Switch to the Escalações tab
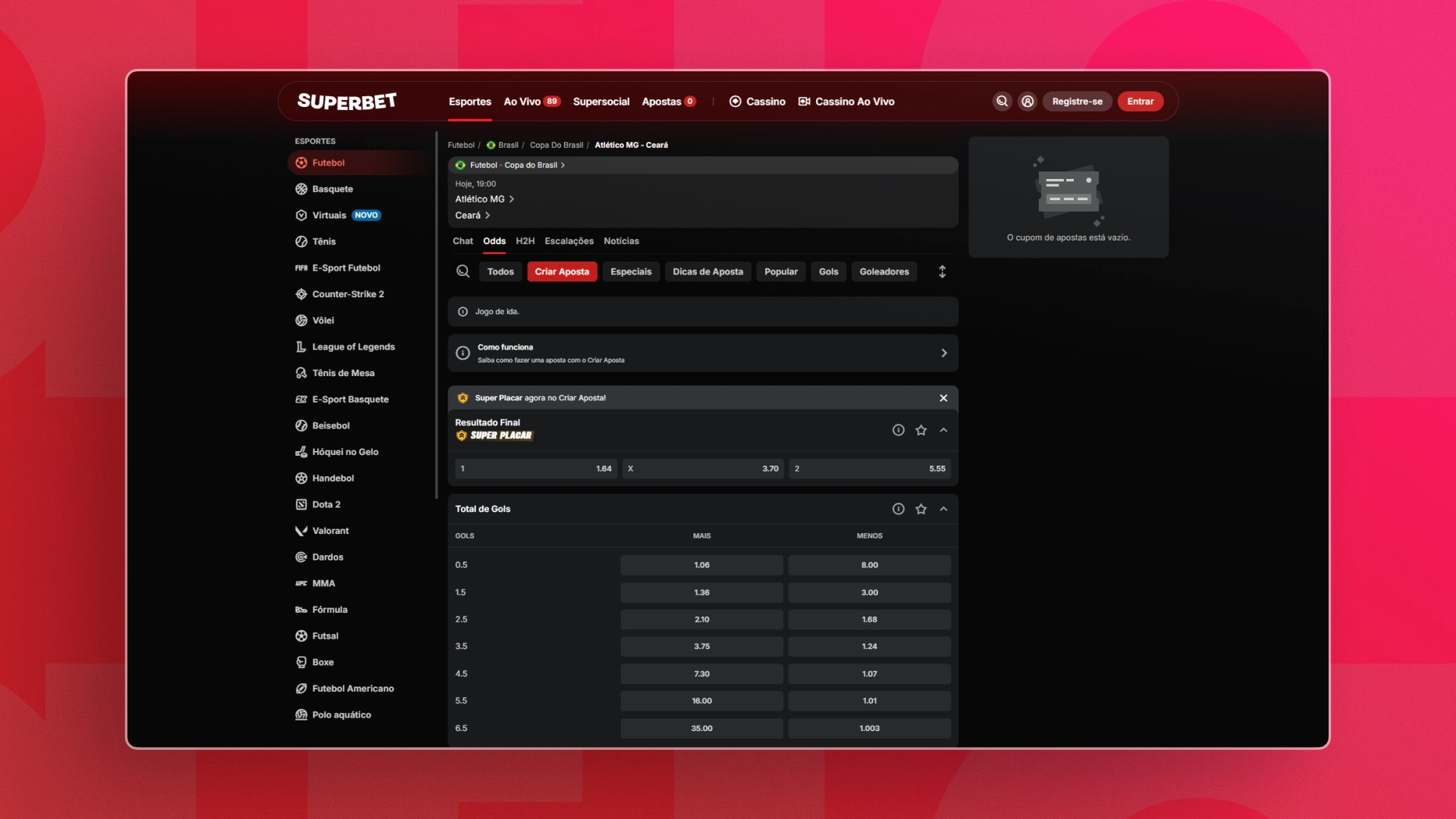The image size is (1456, 819). pyautogui.click(x=569, y=241)
